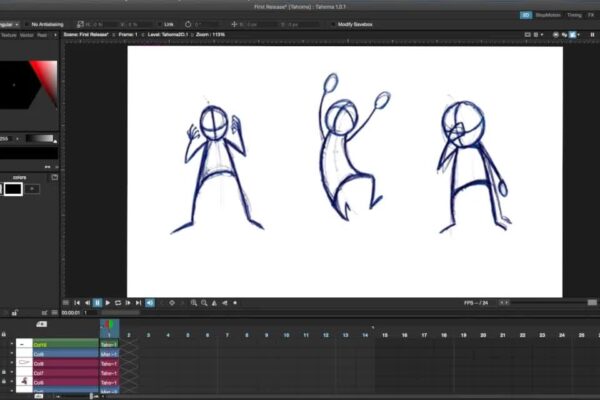Enable the Modify Savebox checkbox
The width and height of the screenshot is (600, 400).
coord(332,22)
